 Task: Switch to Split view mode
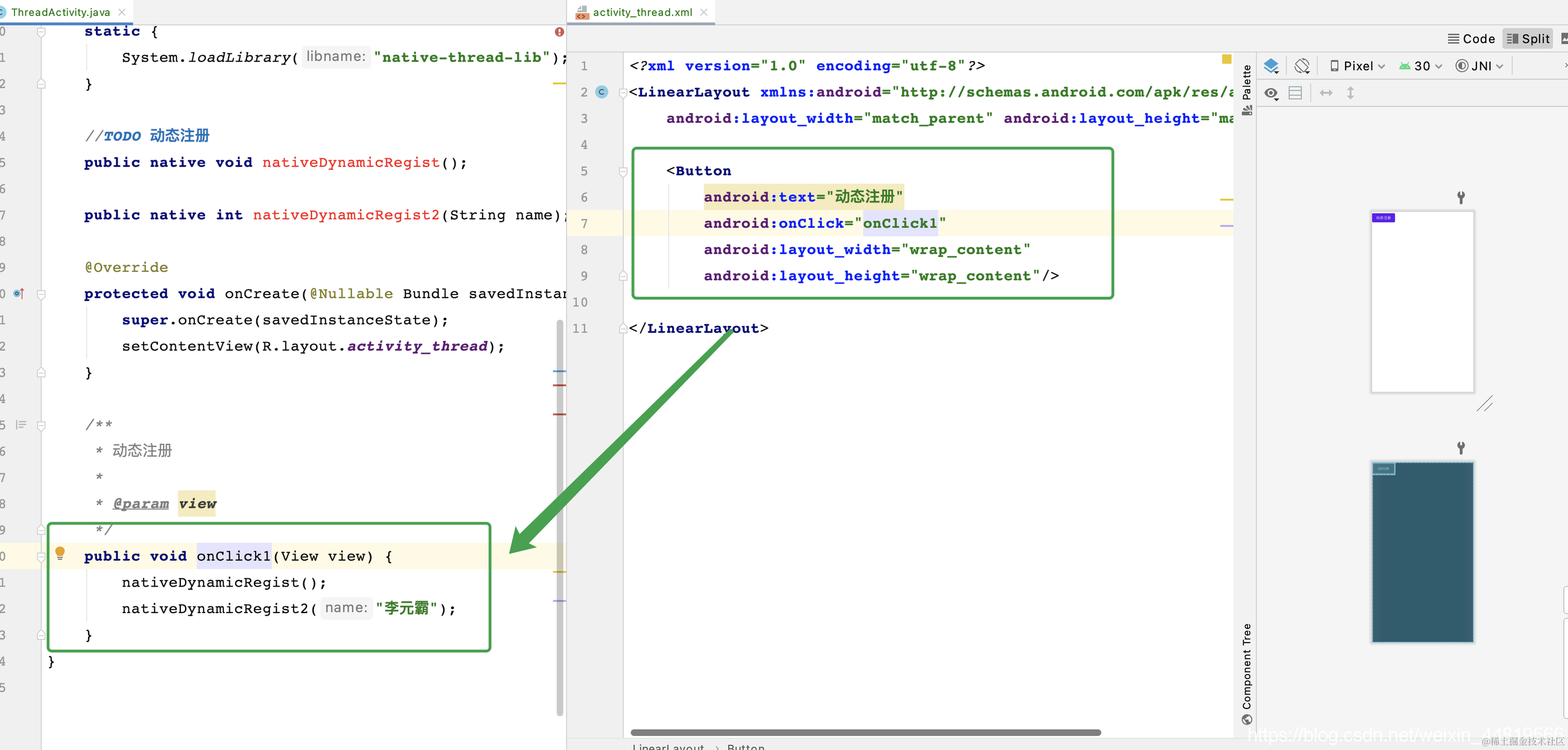coord(1528,39)
